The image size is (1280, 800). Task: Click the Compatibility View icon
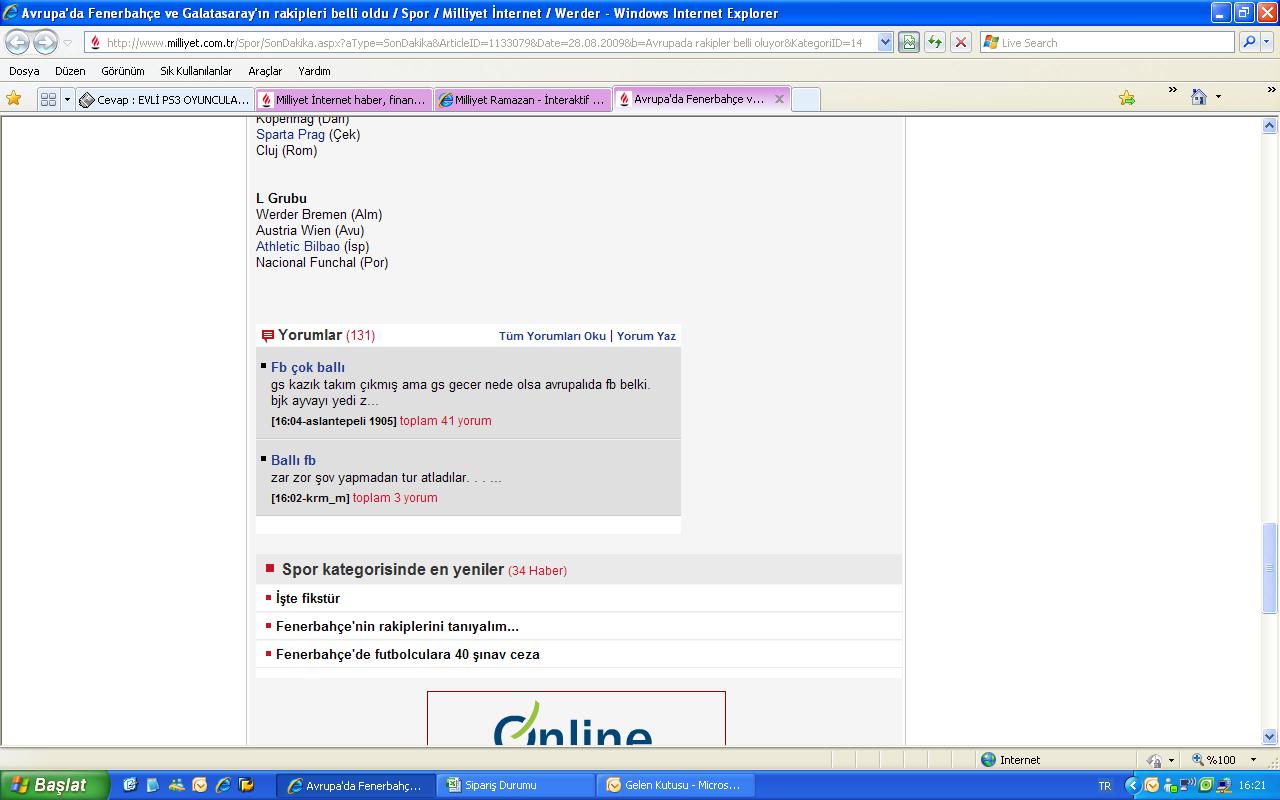(x=909, y=42)
